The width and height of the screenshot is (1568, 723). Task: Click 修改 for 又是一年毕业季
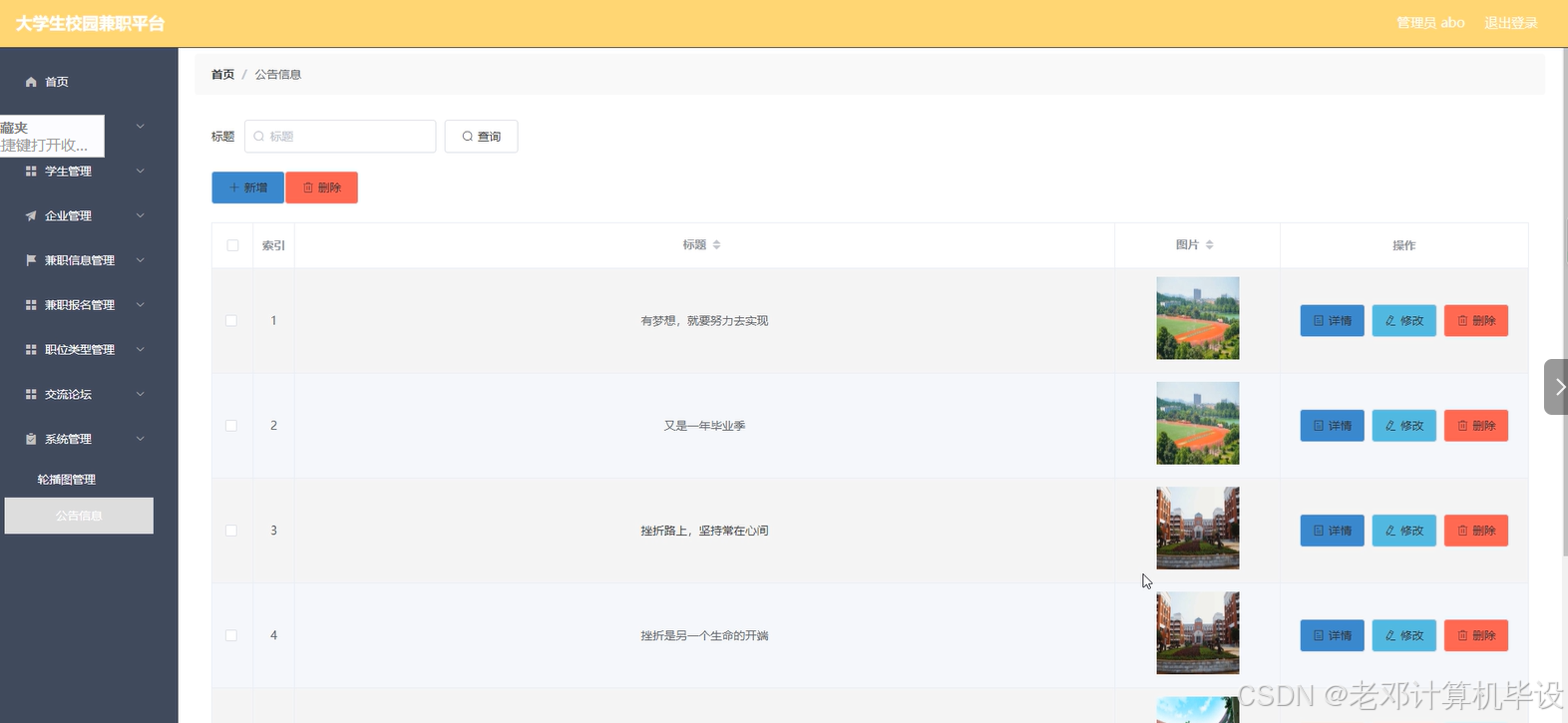(1403, 426)
